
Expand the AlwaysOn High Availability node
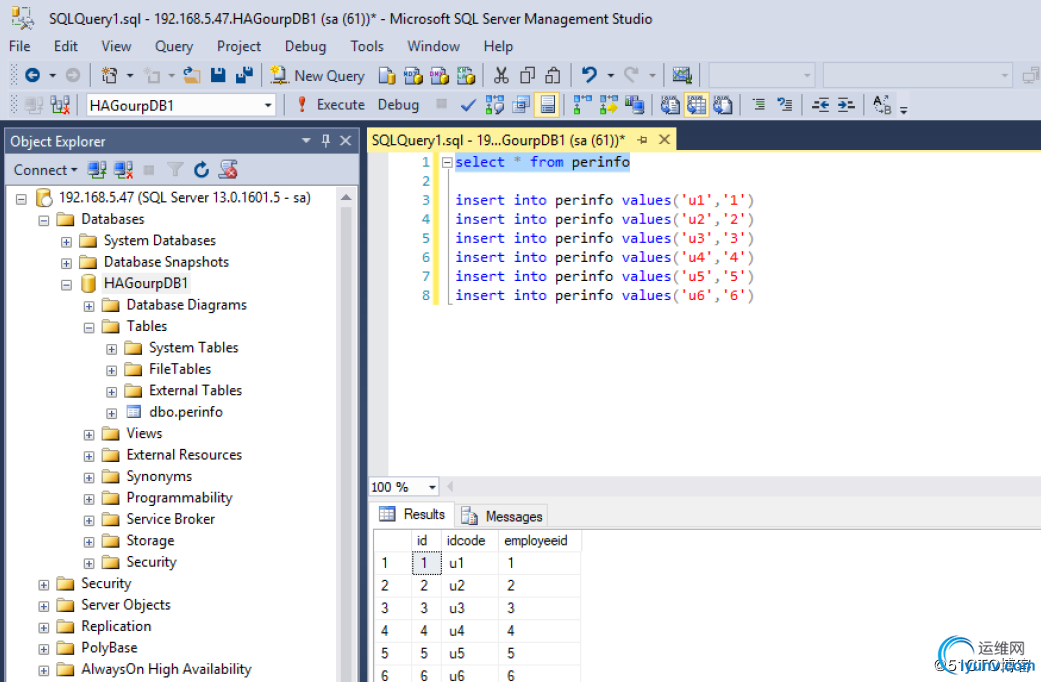(x=44, y=671)
